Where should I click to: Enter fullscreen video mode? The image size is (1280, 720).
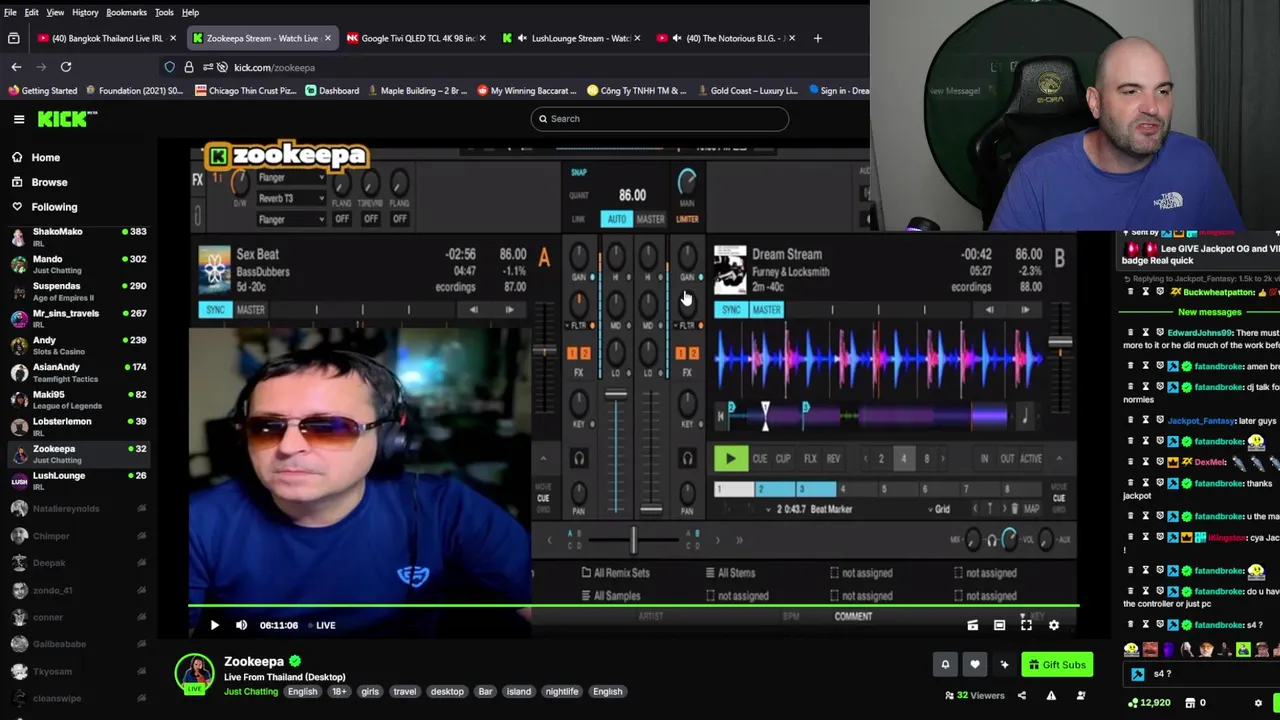tap(1026, 625)
